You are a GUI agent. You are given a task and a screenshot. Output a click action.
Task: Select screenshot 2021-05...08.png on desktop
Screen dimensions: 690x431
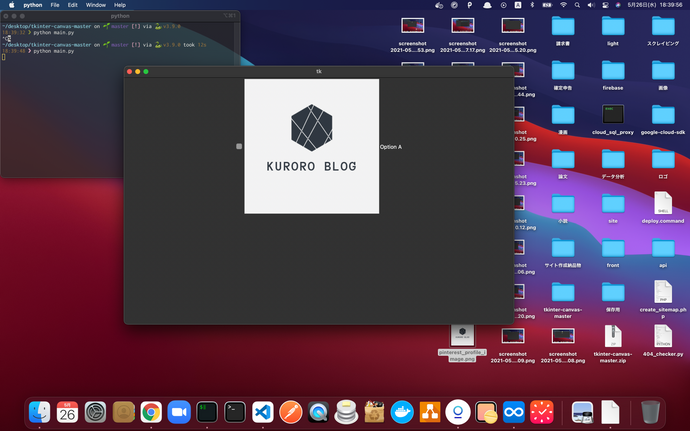coord(563,346)
